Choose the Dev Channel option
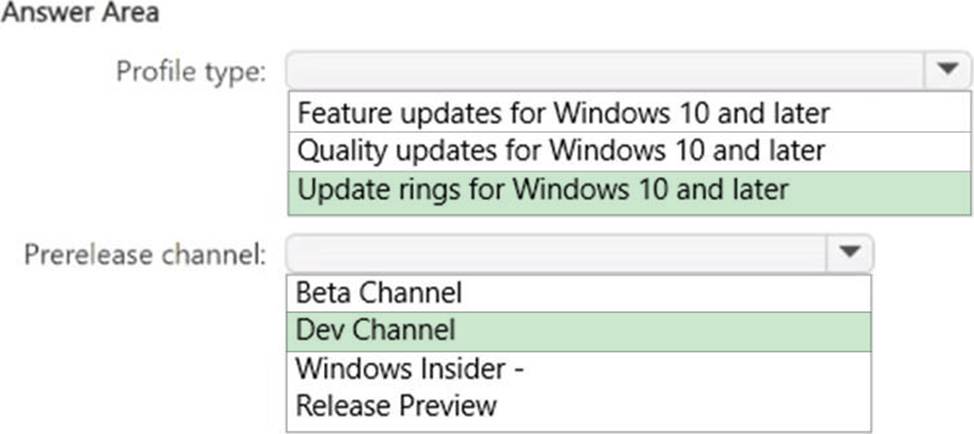 coord(376,330)
